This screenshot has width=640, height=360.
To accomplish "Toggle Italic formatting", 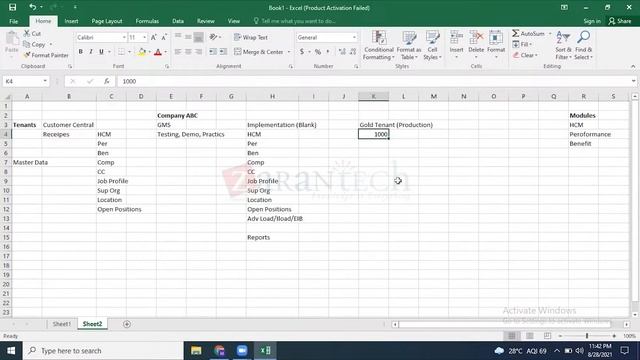I will 91,52.
